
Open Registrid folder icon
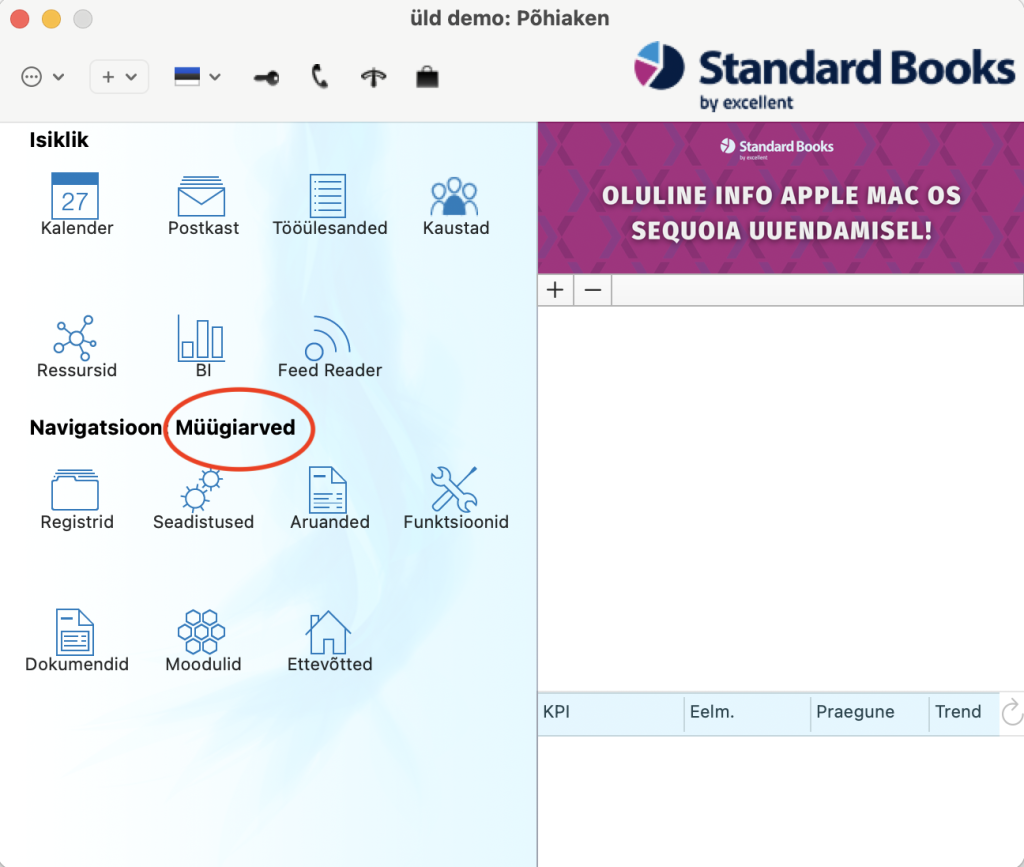(76, 490)
